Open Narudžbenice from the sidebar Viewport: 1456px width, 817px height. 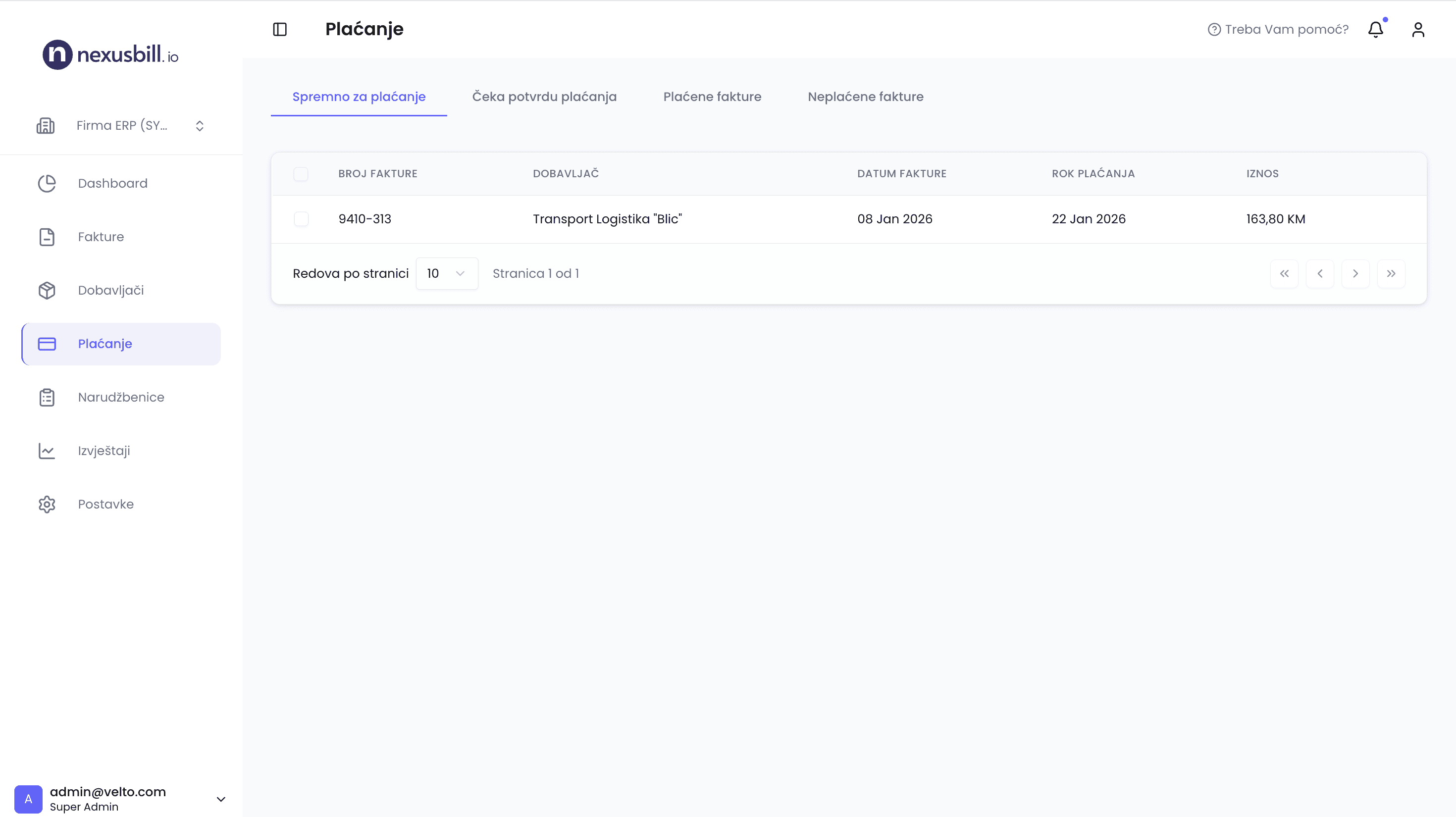[121, 397]
